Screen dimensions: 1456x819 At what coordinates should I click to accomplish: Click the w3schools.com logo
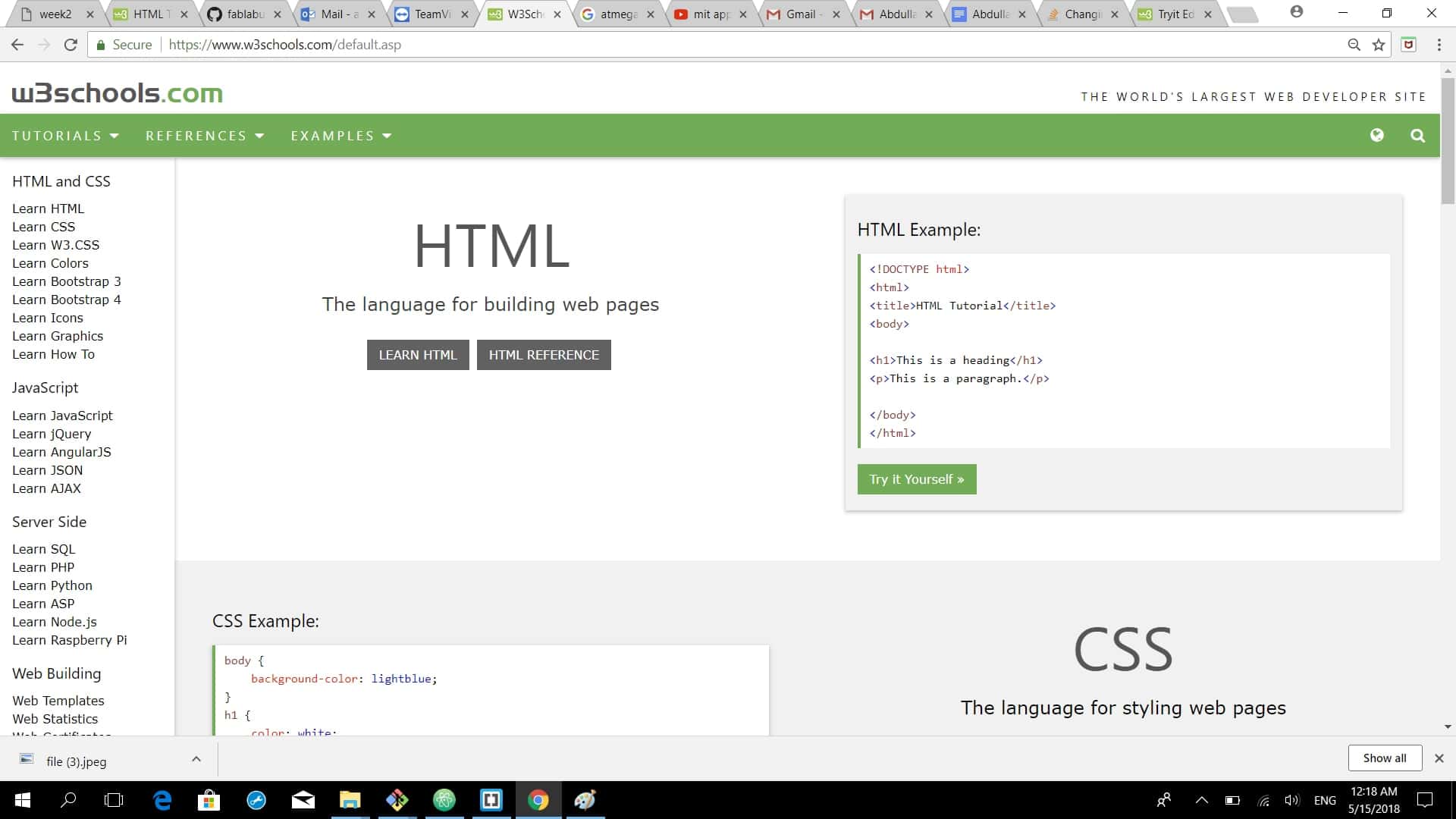tap(117, 93)
